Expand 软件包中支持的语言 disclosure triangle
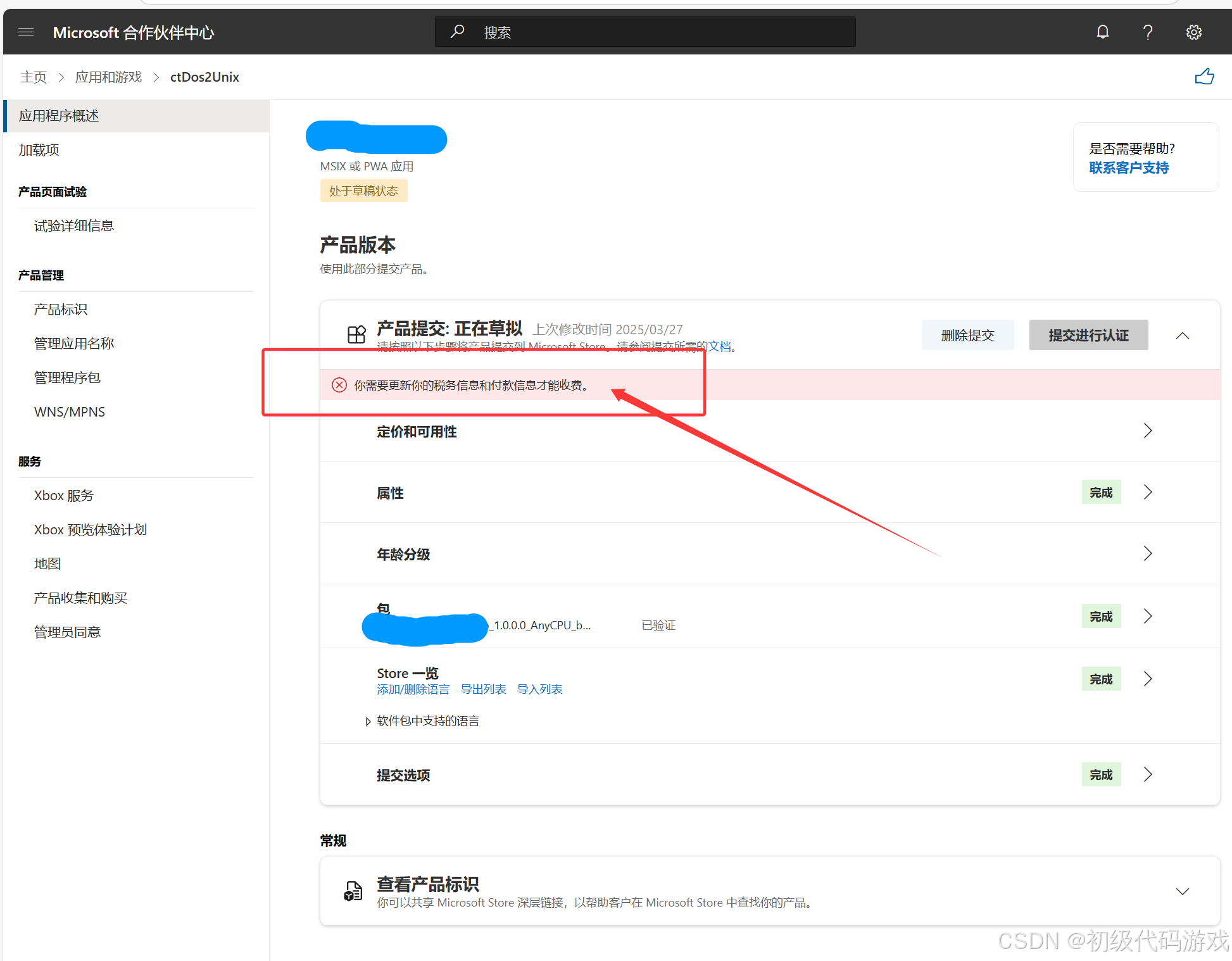The width and height of the screenshot is (1232, 961). [368, 721]
